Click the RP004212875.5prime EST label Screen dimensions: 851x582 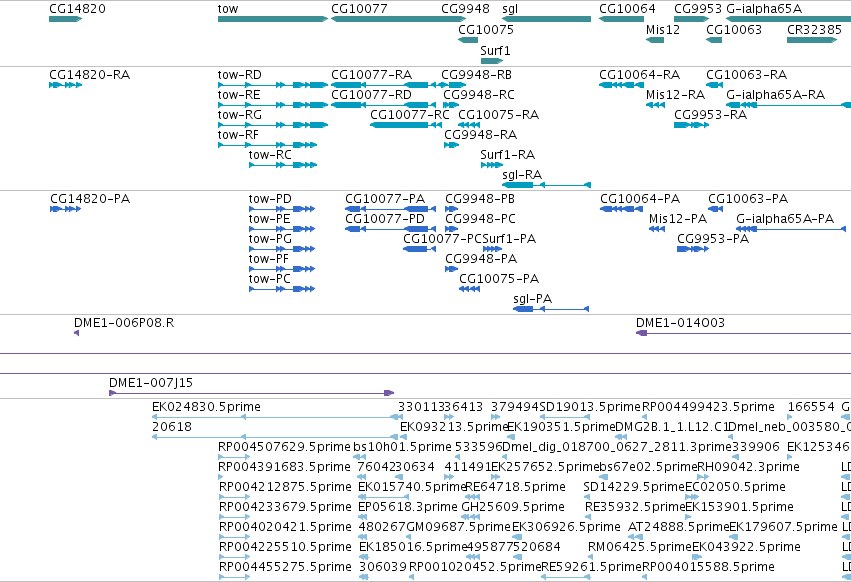285,487
